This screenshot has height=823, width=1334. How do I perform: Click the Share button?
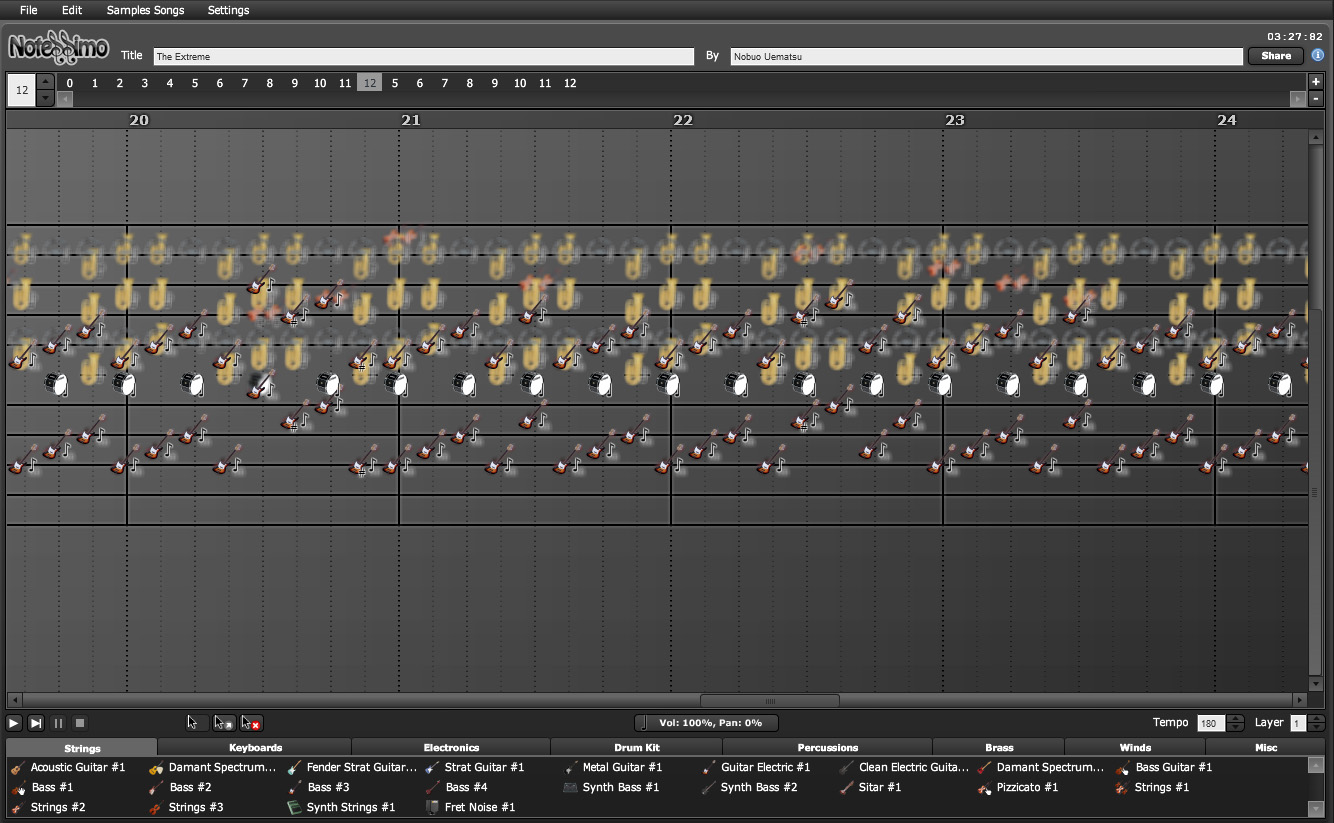coord(1275,56)
